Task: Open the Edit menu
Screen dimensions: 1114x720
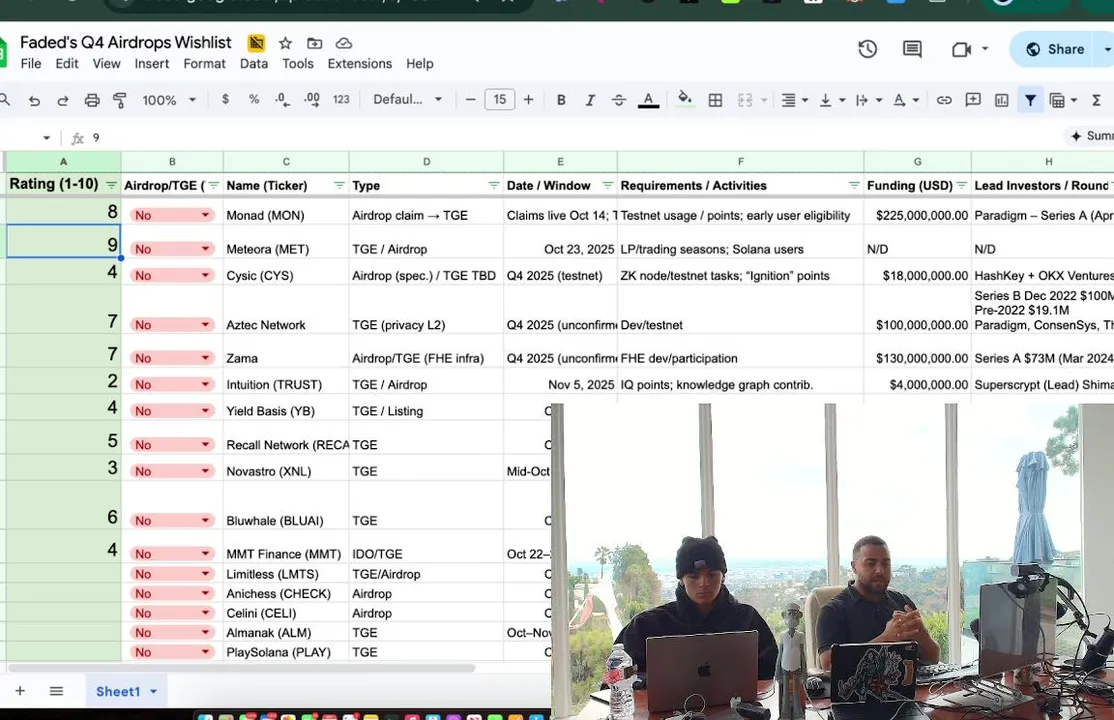Action: pos(67,63)
